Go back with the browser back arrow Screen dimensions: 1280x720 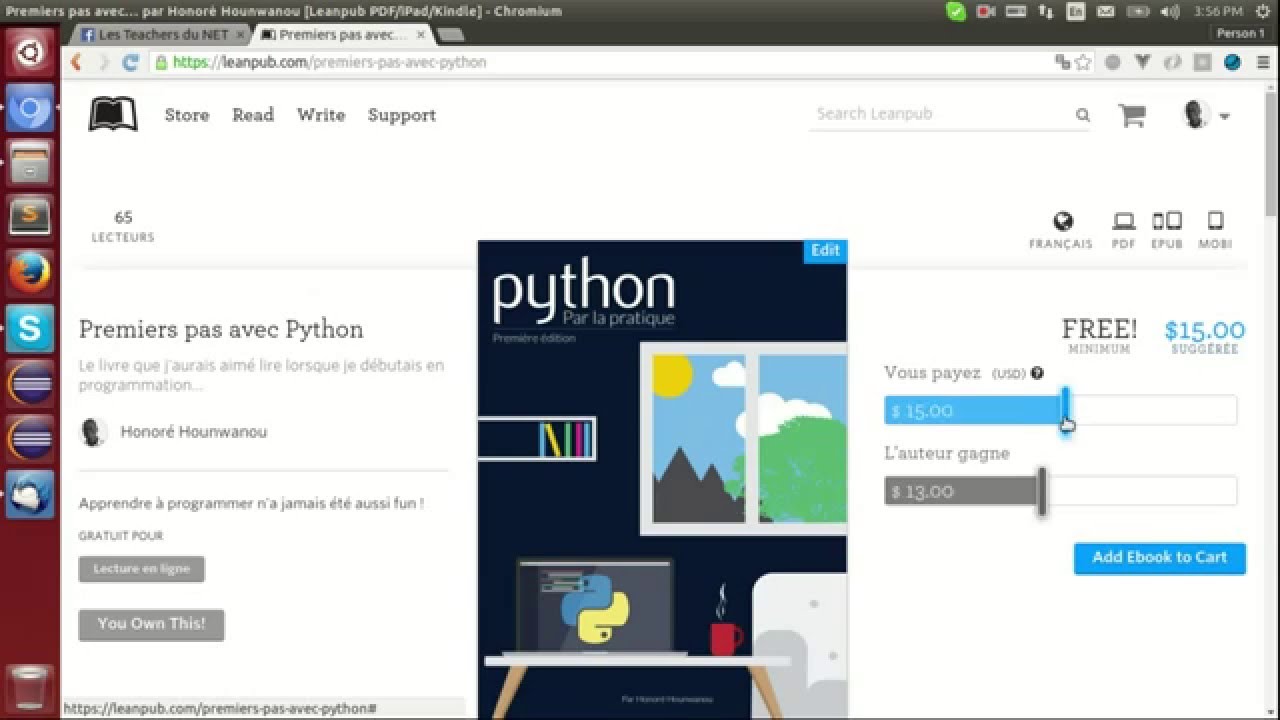click(75, 62)
